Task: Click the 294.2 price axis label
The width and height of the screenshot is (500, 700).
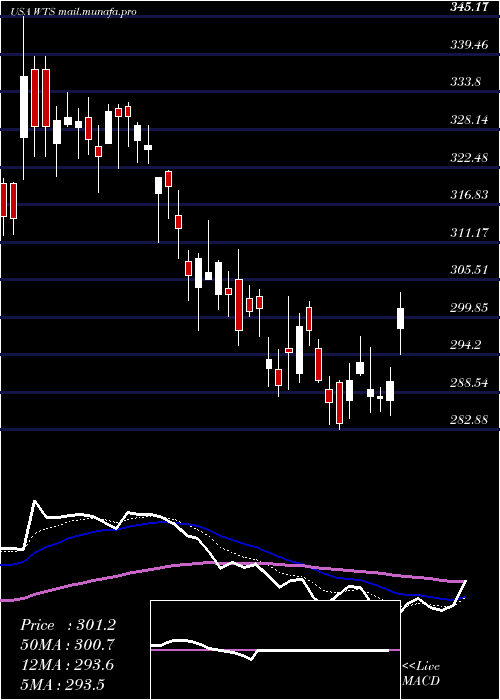Action: point(464,344)
